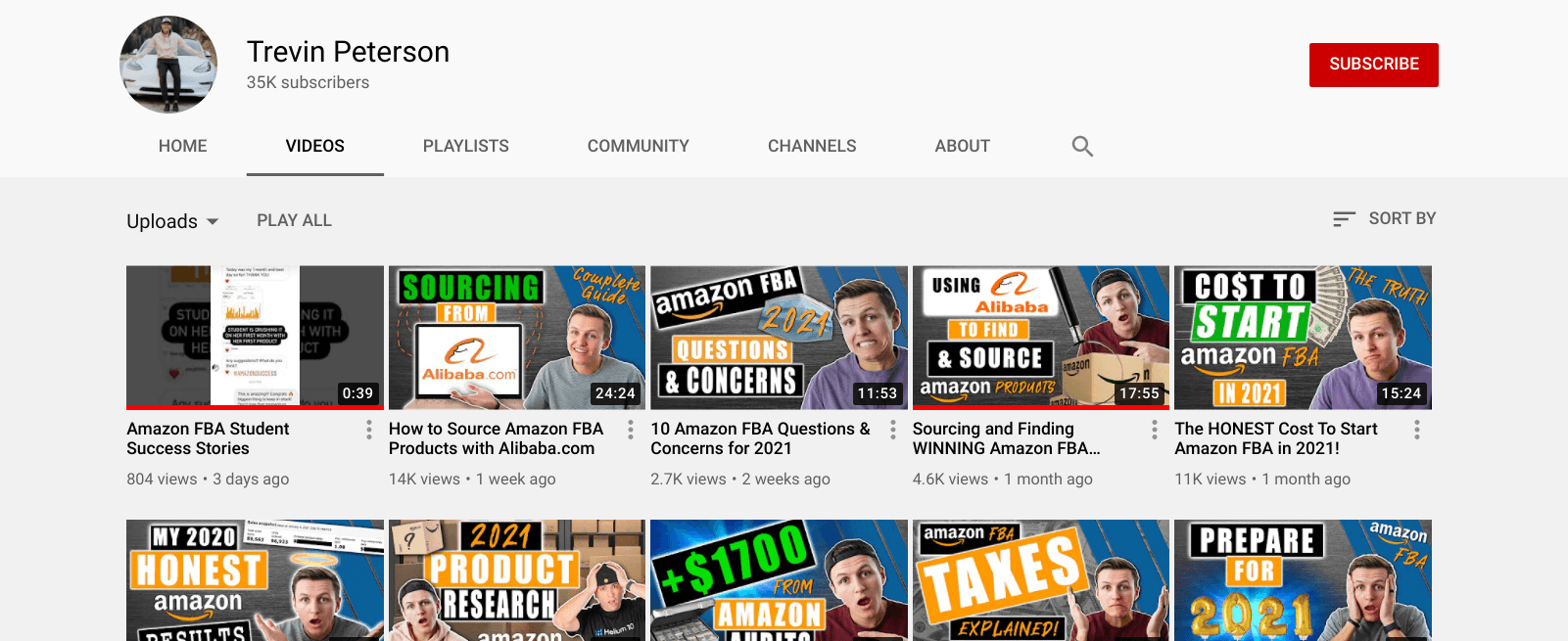Click '2.7K views • 2 weeks ago' text
The width and height of the screenshot is (1568, 641).
pos(740,480)
